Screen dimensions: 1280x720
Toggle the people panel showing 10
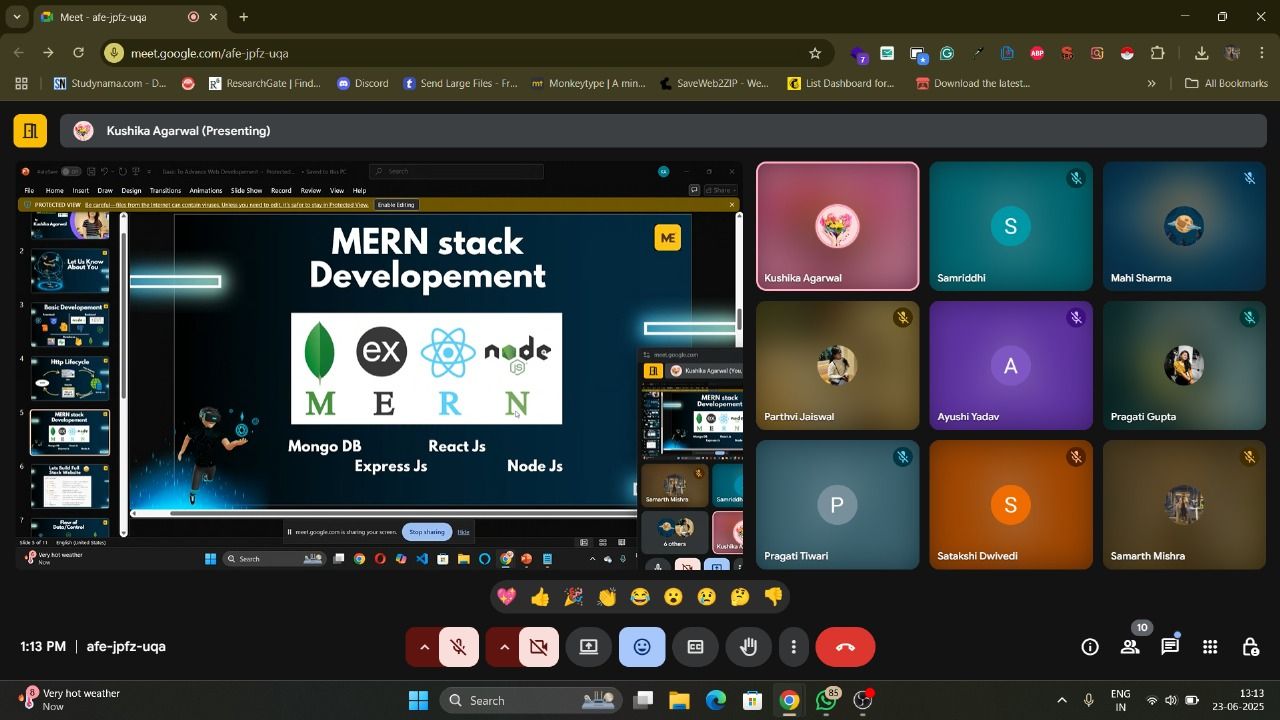tap(1130, 647)
